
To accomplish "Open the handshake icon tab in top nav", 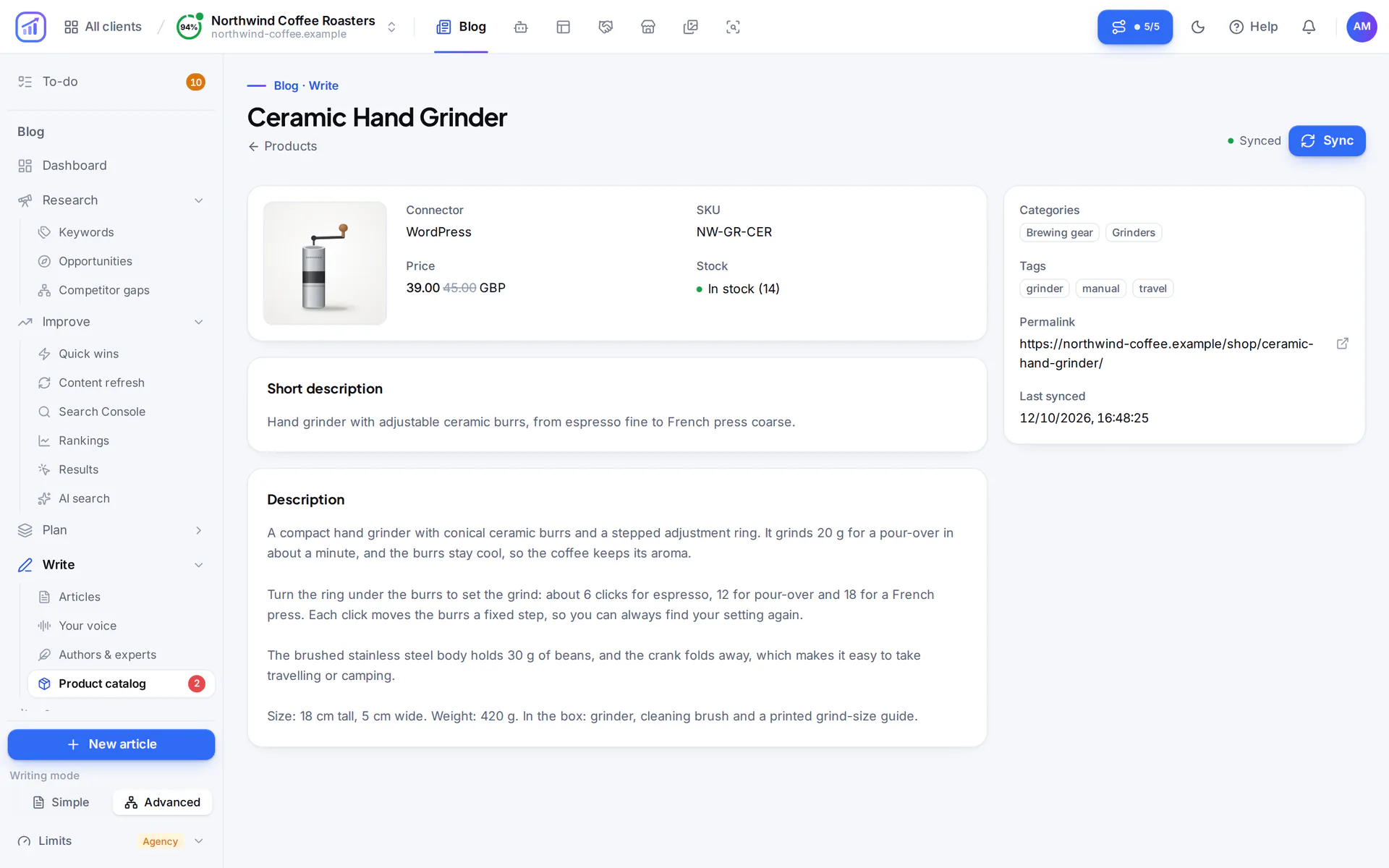I will pyautogui.click(x=606, y=27).
